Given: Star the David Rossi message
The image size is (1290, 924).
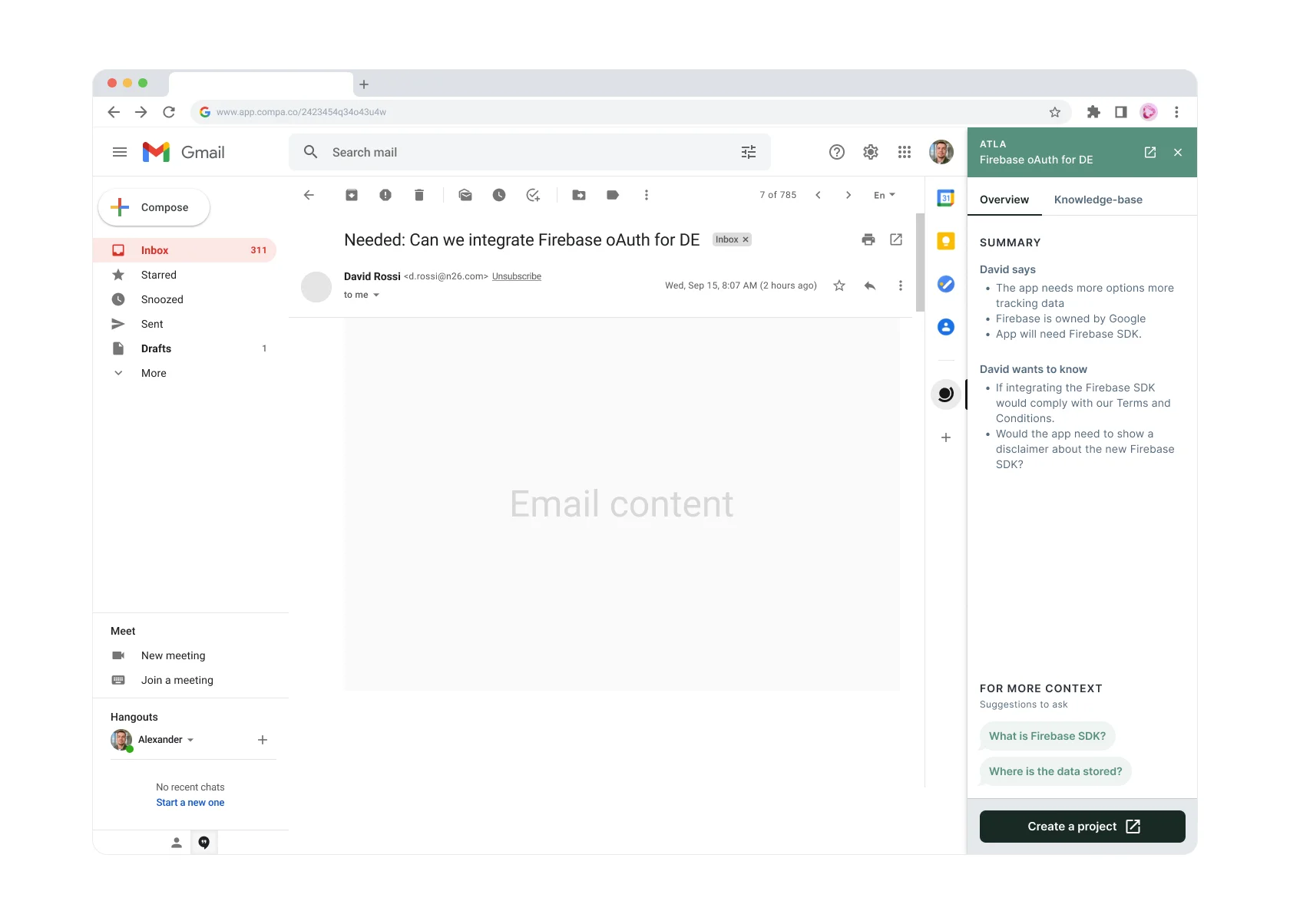Looking at the screenshot, I should coord(839,285).
